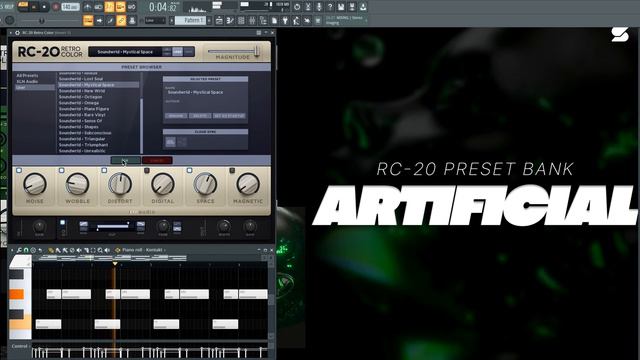Click the save project floppy icon
Viewport: 640px width, 360px height.
point(341,7)
